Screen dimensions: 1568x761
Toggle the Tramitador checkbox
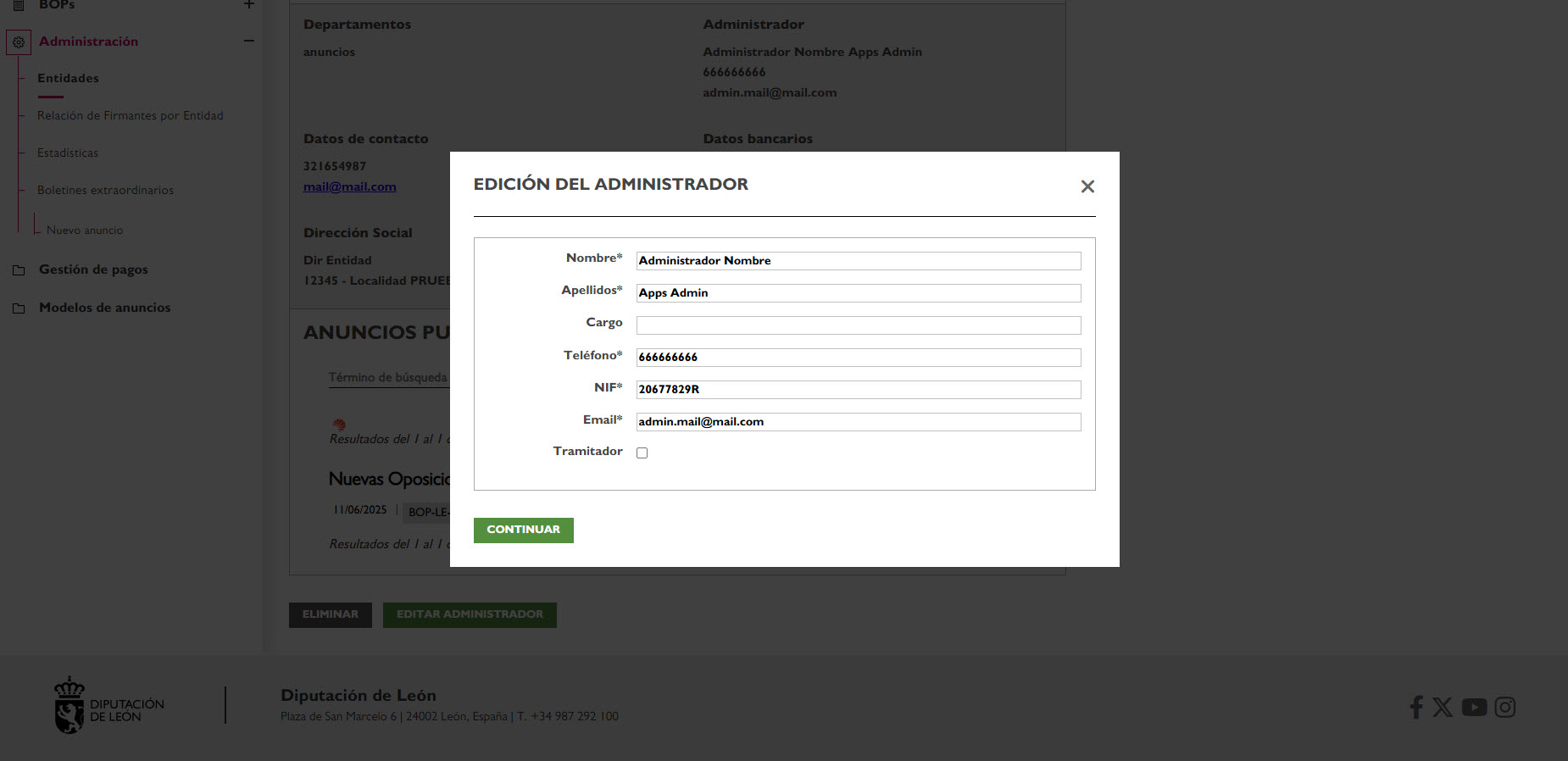pos(642,453)
